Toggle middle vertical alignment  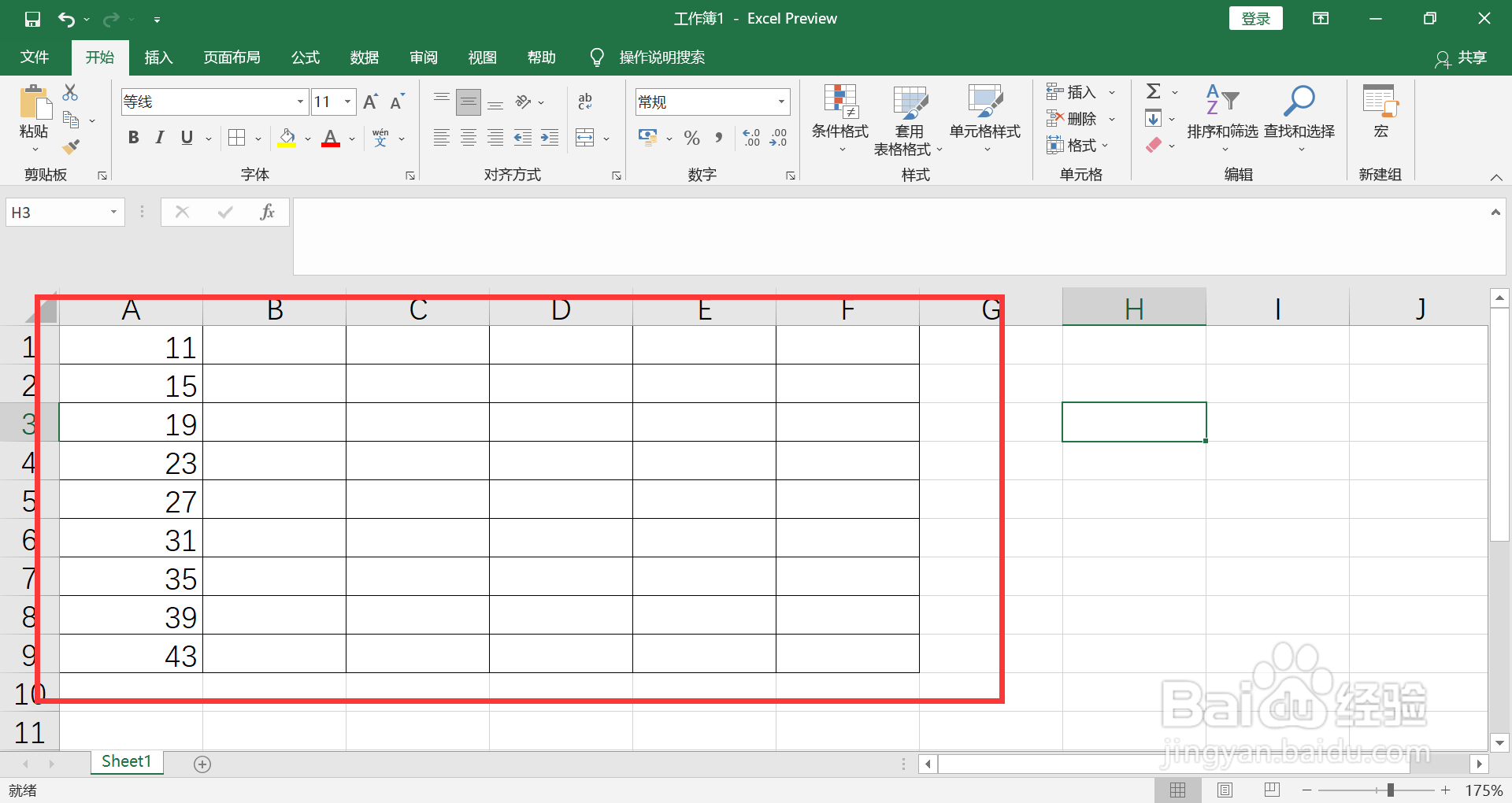pyautogui.click(x=469, y=102)
